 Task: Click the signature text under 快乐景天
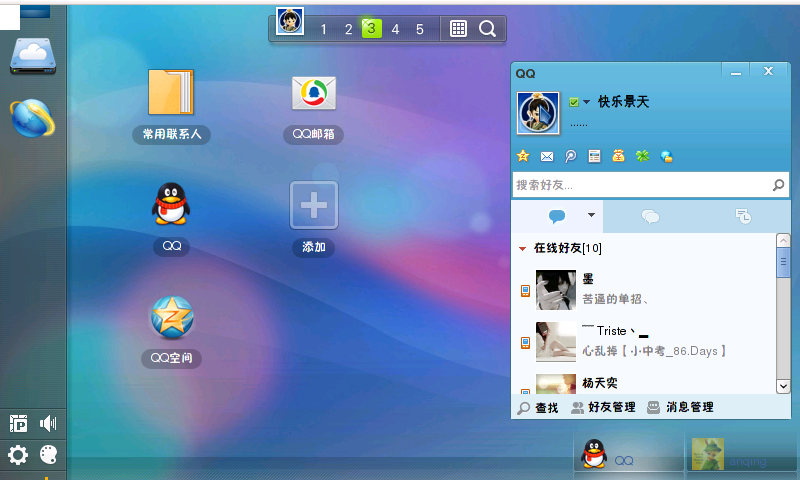[579, 124]
